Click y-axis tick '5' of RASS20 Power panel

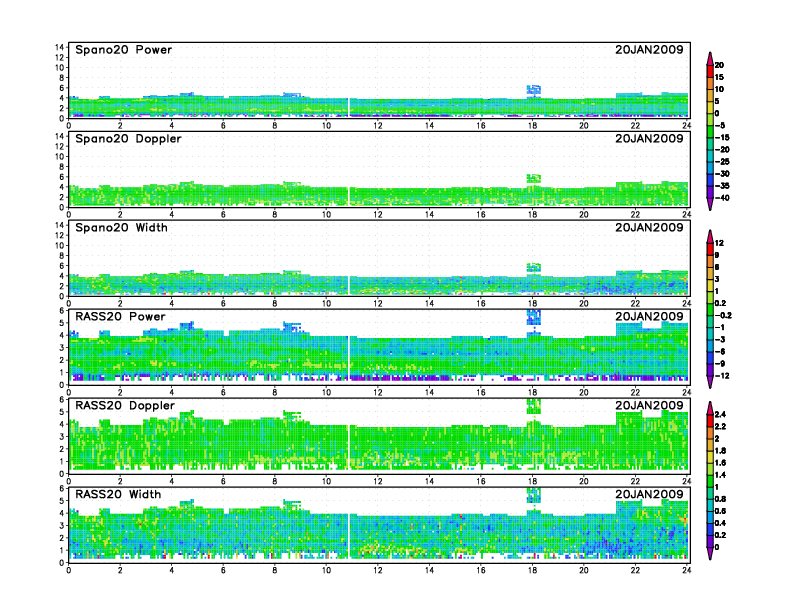(x=62, y=323)
